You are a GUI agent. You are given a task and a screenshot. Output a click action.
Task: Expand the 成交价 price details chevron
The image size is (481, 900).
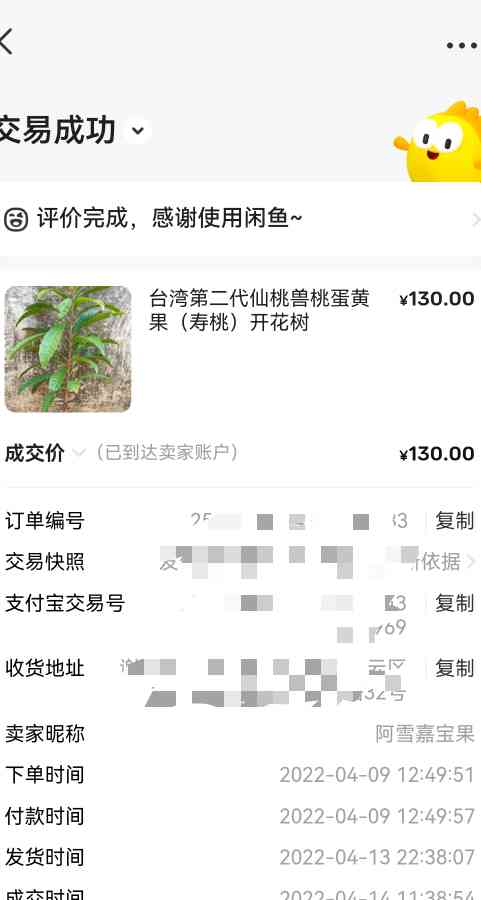click(79, 453)
